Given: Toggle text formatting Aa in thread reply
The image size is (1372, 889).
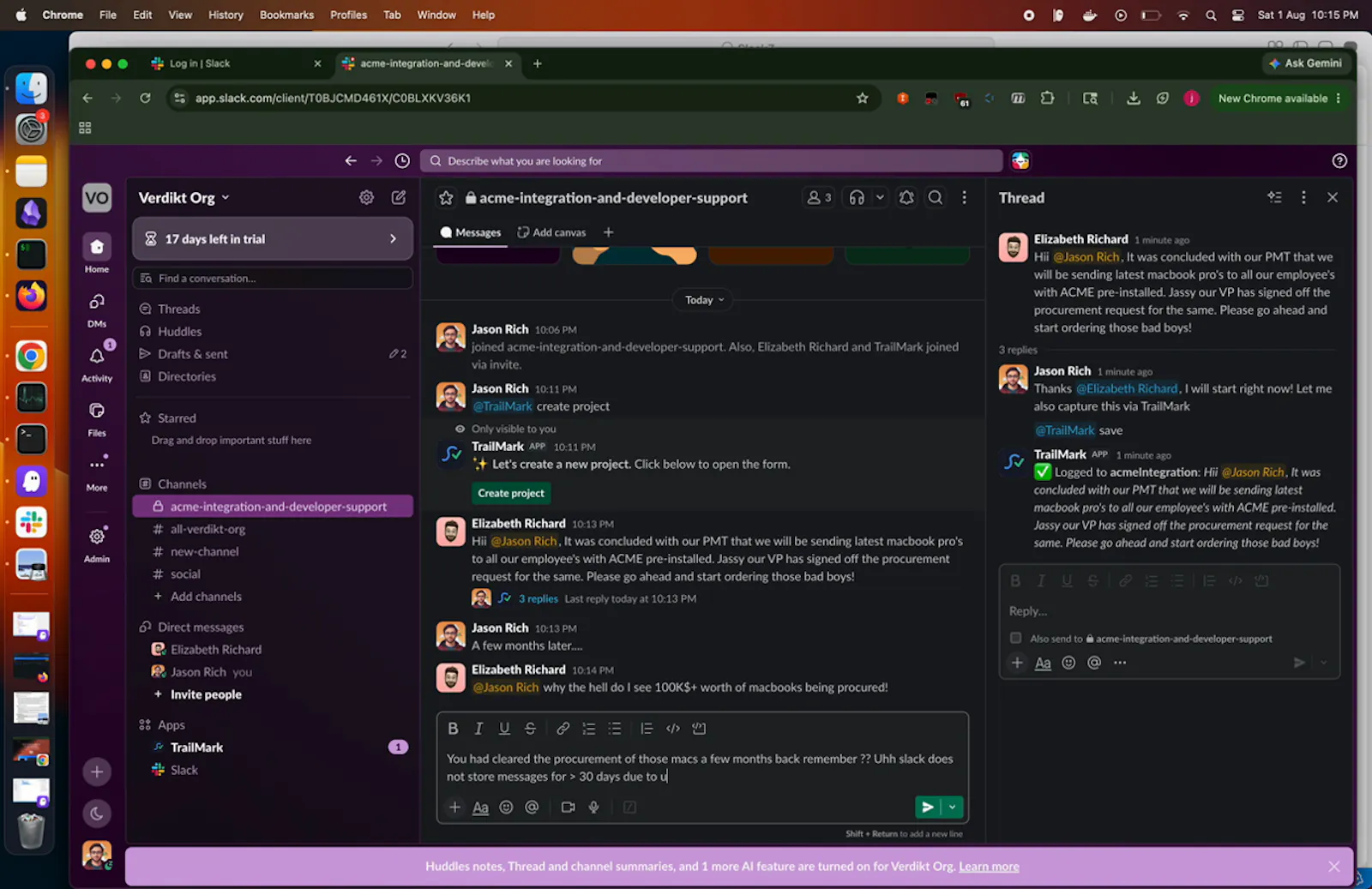Looking at the screenshot, I should (x=1043, y=663).
